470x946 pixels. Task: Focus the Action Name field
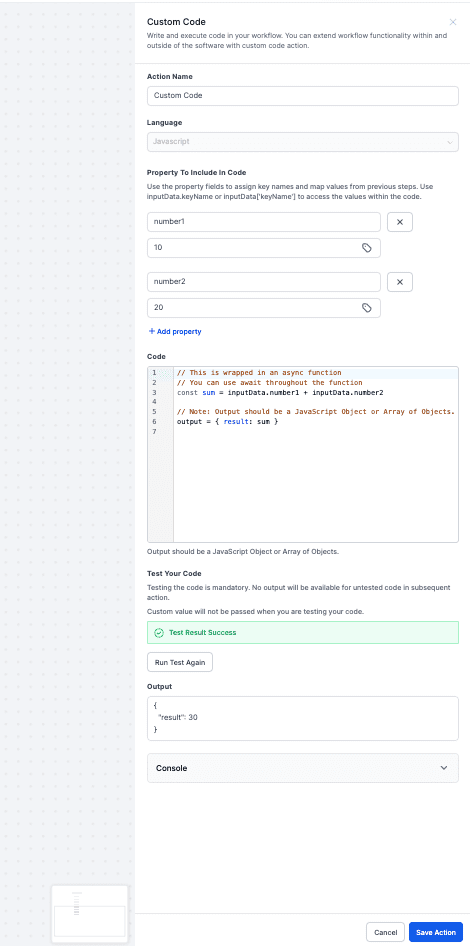pyautogui.click(x=303, y=96)
